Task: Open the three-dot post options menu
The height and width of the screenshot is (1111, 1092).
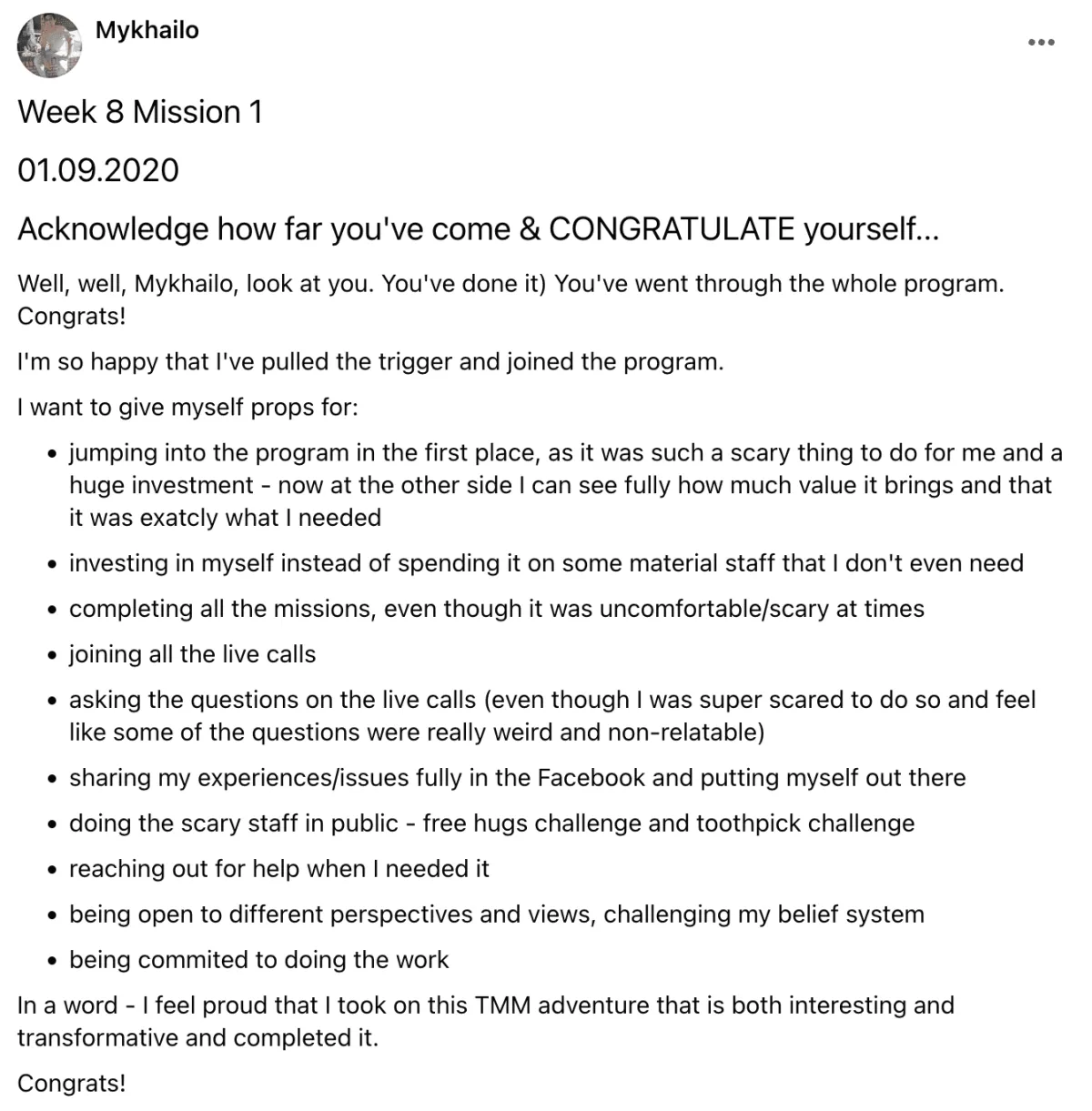Action: click(x=1040, y=42)
